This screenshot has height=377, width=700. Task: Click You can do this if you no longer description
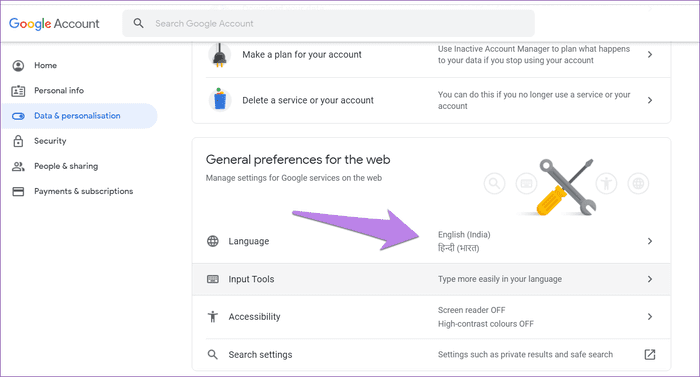[x=534, y=100]
